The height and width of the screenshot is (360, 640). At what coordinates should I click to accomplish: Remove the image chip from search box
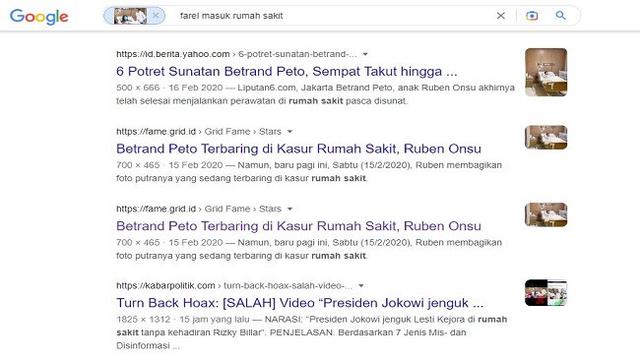(156, 16)
